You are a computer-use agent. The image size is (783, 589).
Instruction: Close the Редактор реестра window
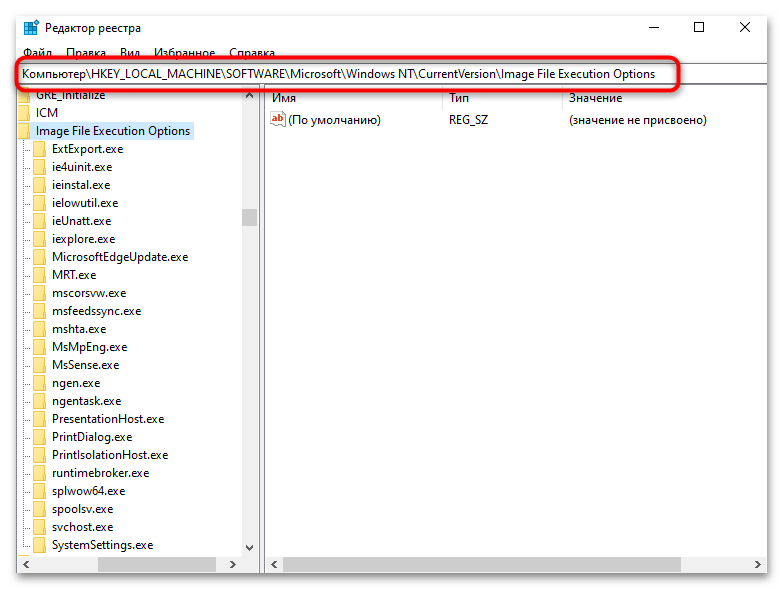tap(745, 27)
